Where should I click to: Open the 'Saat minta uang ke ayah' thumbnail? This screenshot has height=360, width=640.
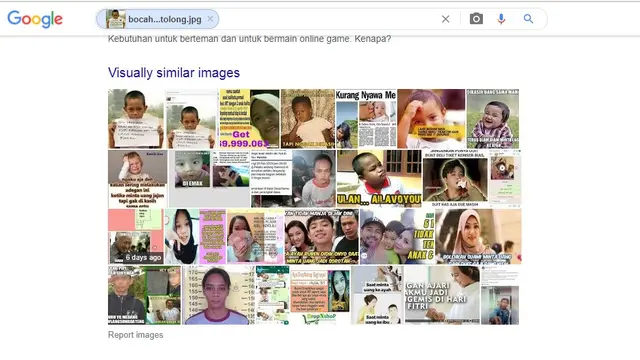pyautogui.click(x=377, y=295)
